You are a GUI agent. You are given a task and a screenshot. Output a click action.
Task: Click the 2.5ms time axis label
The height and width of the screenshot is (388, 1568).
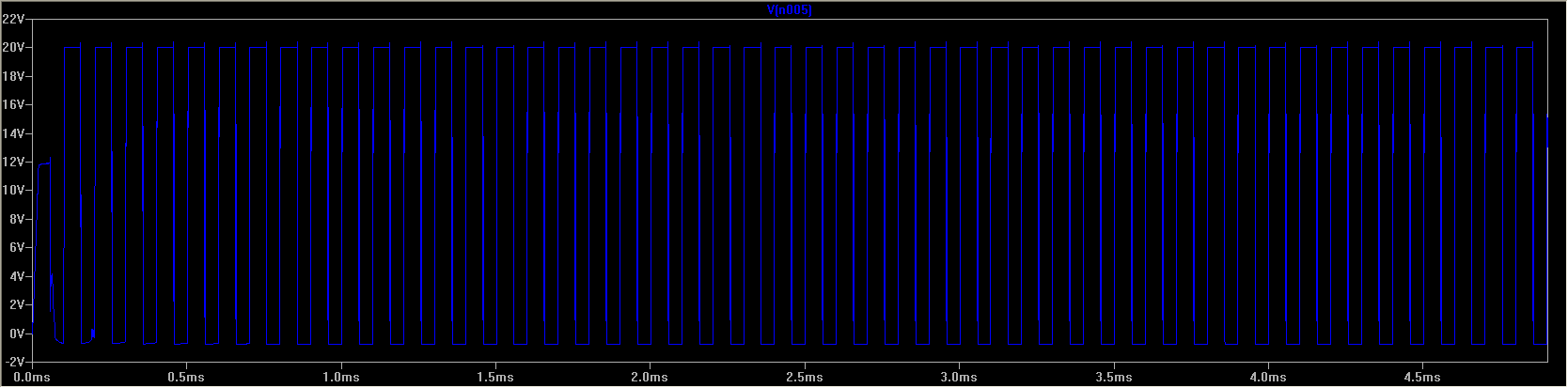click(x=805, y=377)
